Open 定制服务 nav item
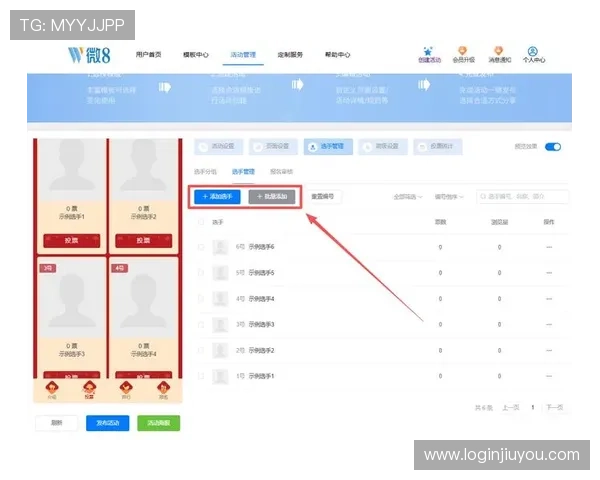 (290, 55)
